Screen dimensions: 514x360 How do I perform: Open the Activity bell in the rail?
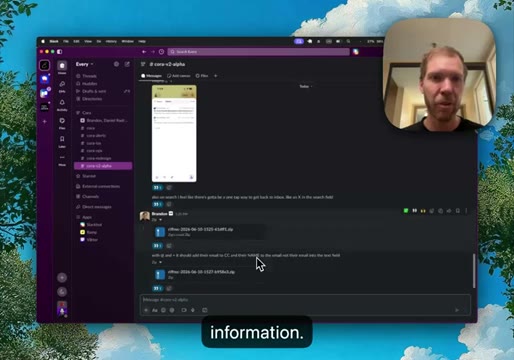[62, 104]
